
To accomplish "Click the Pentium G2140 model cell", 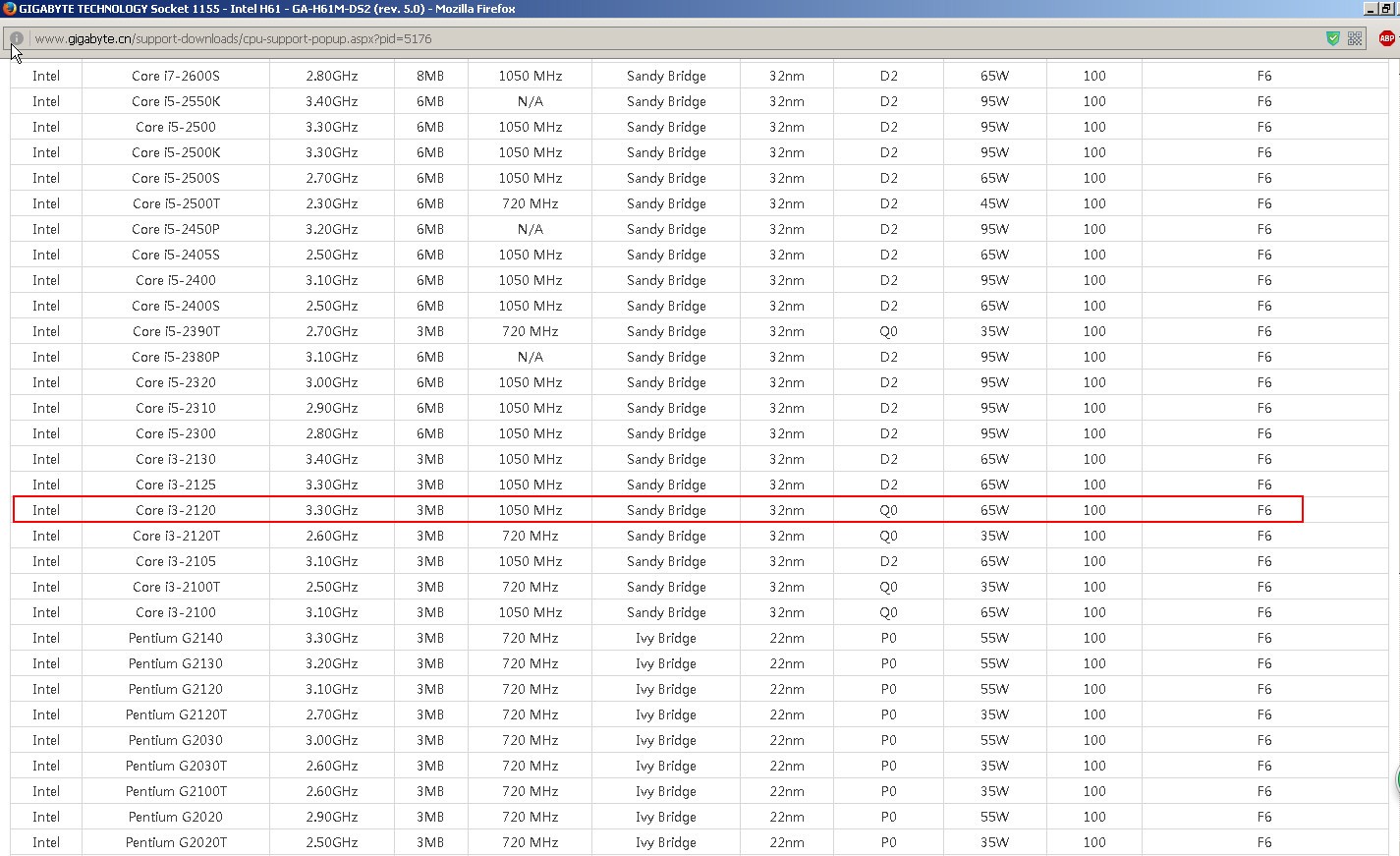I will point(176,638).
